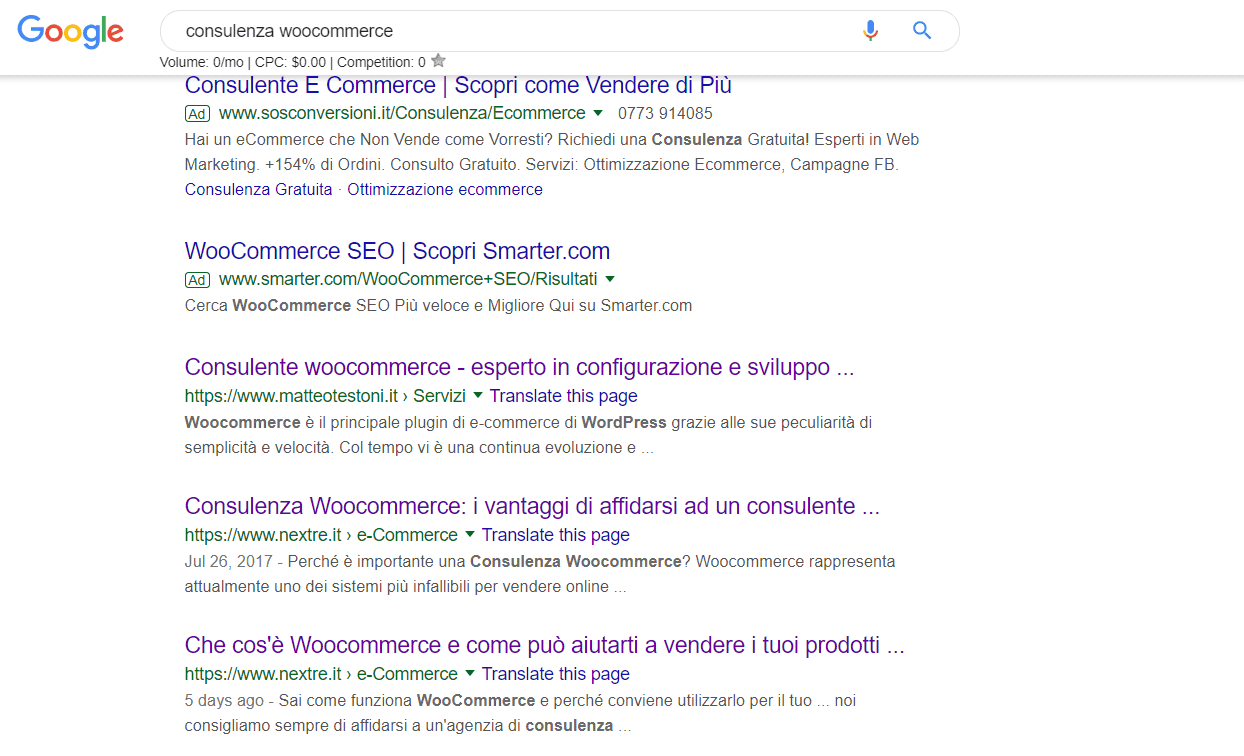Click the magnifier search button
Viewport: 1244px width, 756px height.
pyautogui.click(x=922, y=31)
